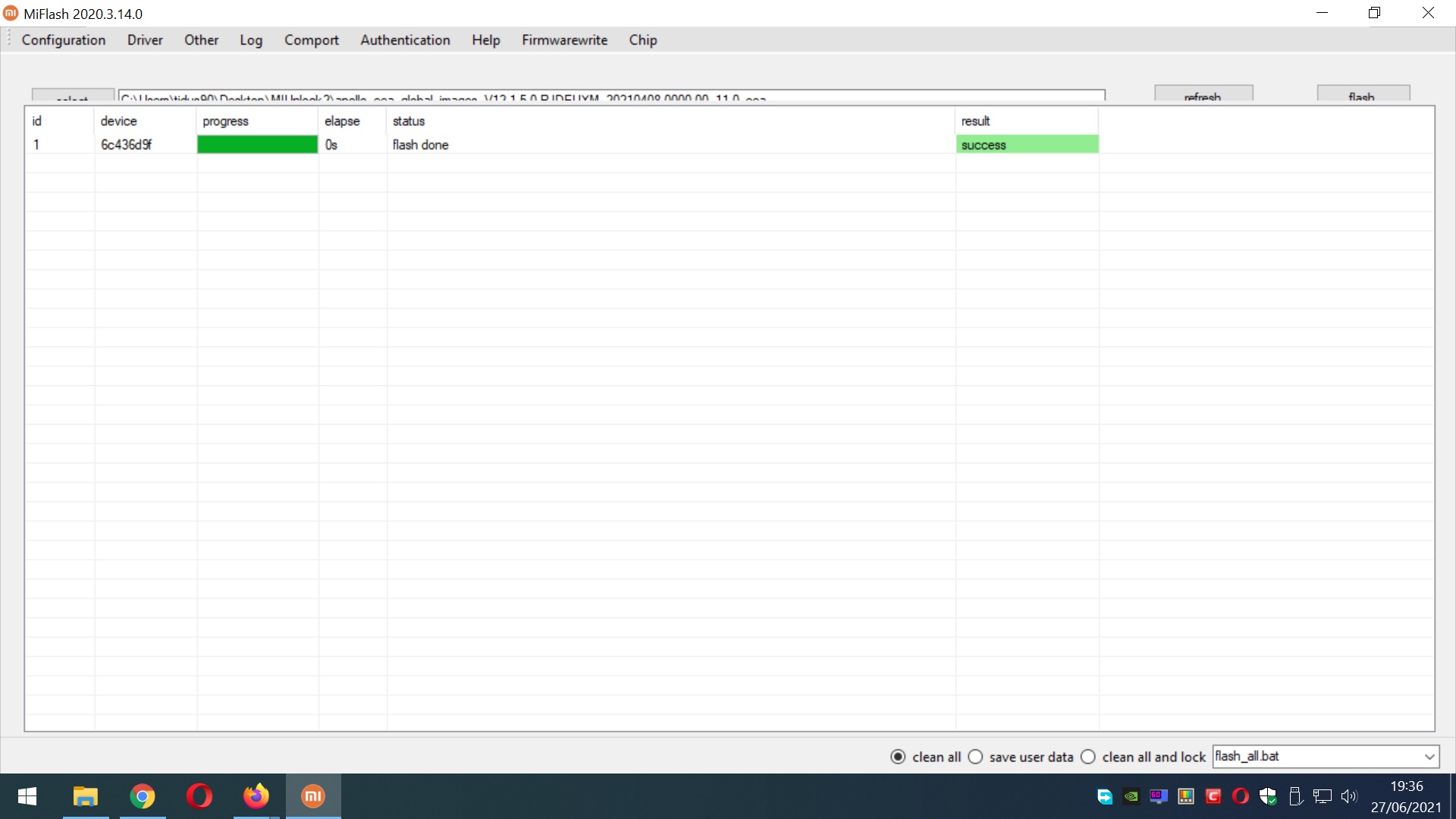Click the flash done status text
1456x819 pixels.
point(420,145)
